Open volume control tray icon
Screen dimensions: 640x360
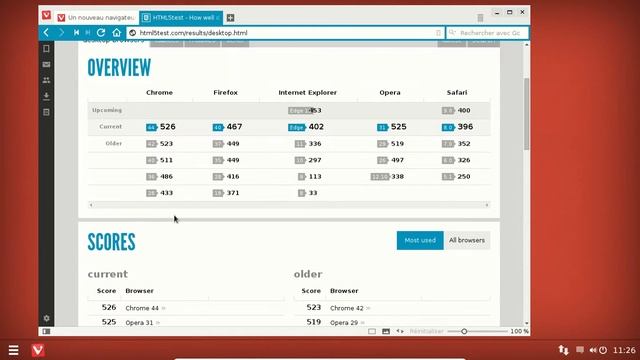point(593,350)
